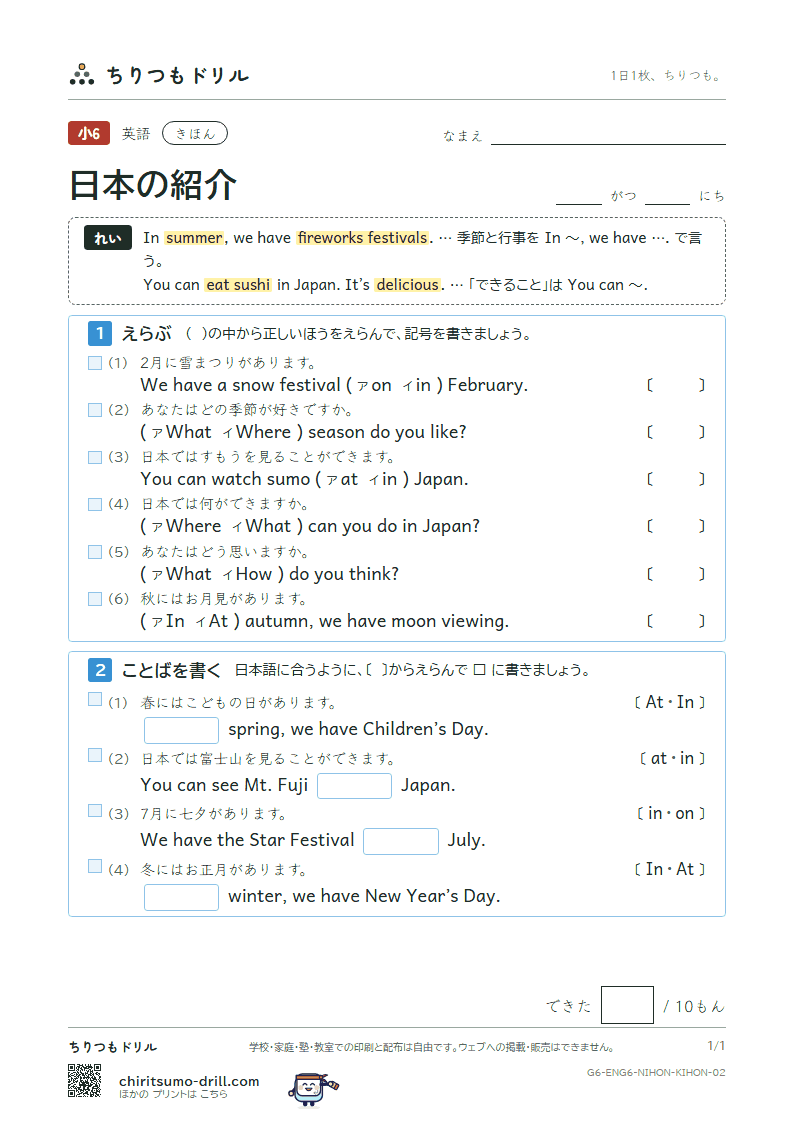Click the えらぶ section heading
Viewport: 794px width, 1123px height.
[x=147, y=333]
